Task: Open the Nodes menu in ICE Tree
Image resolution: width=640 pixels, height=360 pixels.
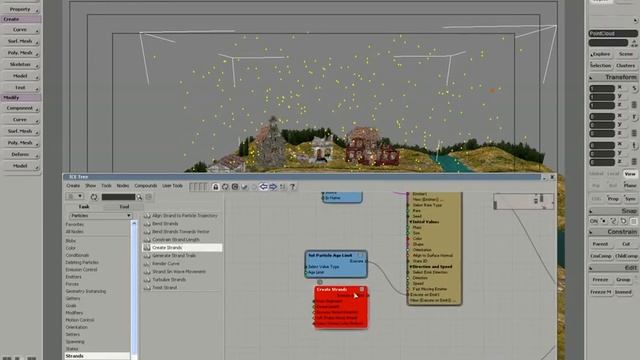Action: 123,186
